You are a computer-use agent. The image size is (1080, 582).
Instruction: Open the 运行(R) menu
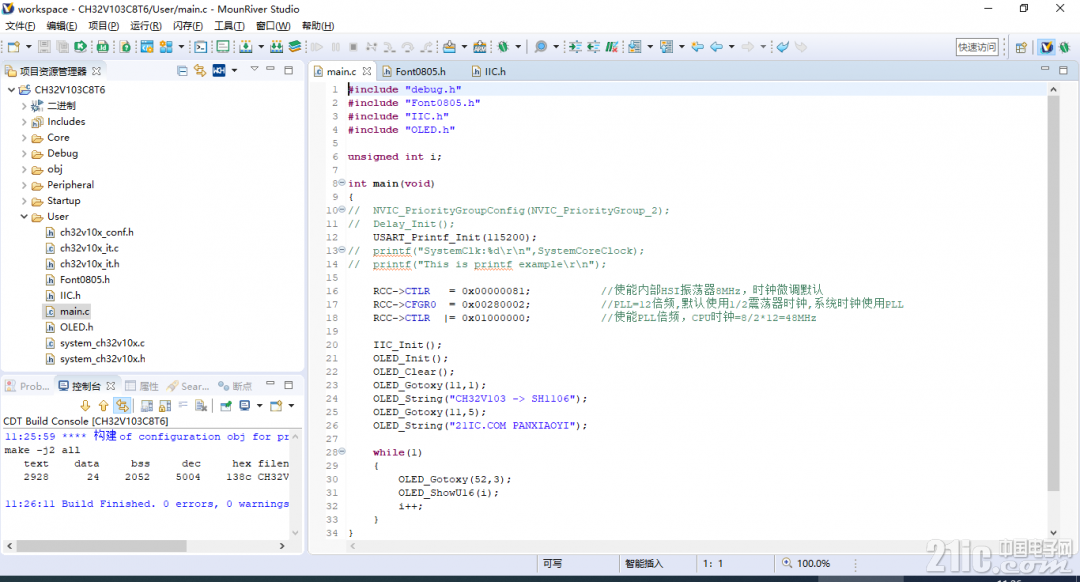(x=145, y=26)
